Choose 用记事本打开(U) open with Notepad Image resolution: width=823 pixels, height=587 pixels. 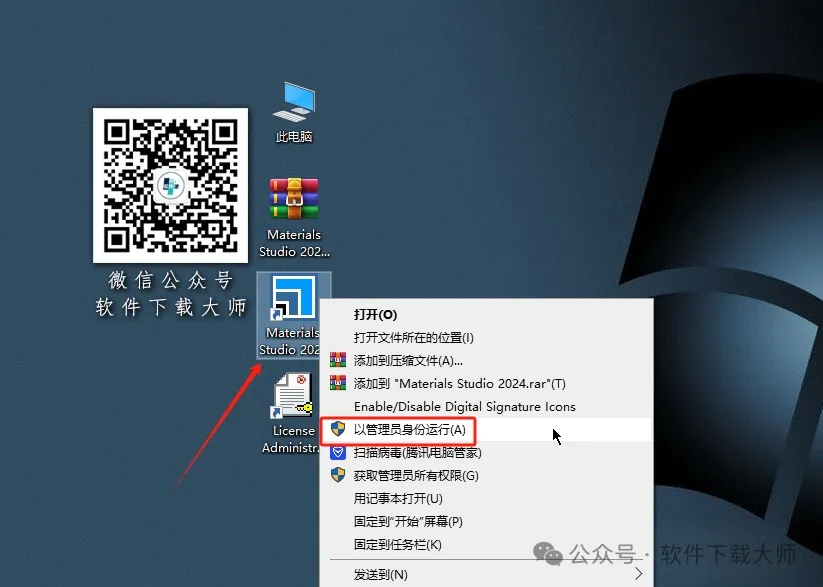[x=400, y=497]
